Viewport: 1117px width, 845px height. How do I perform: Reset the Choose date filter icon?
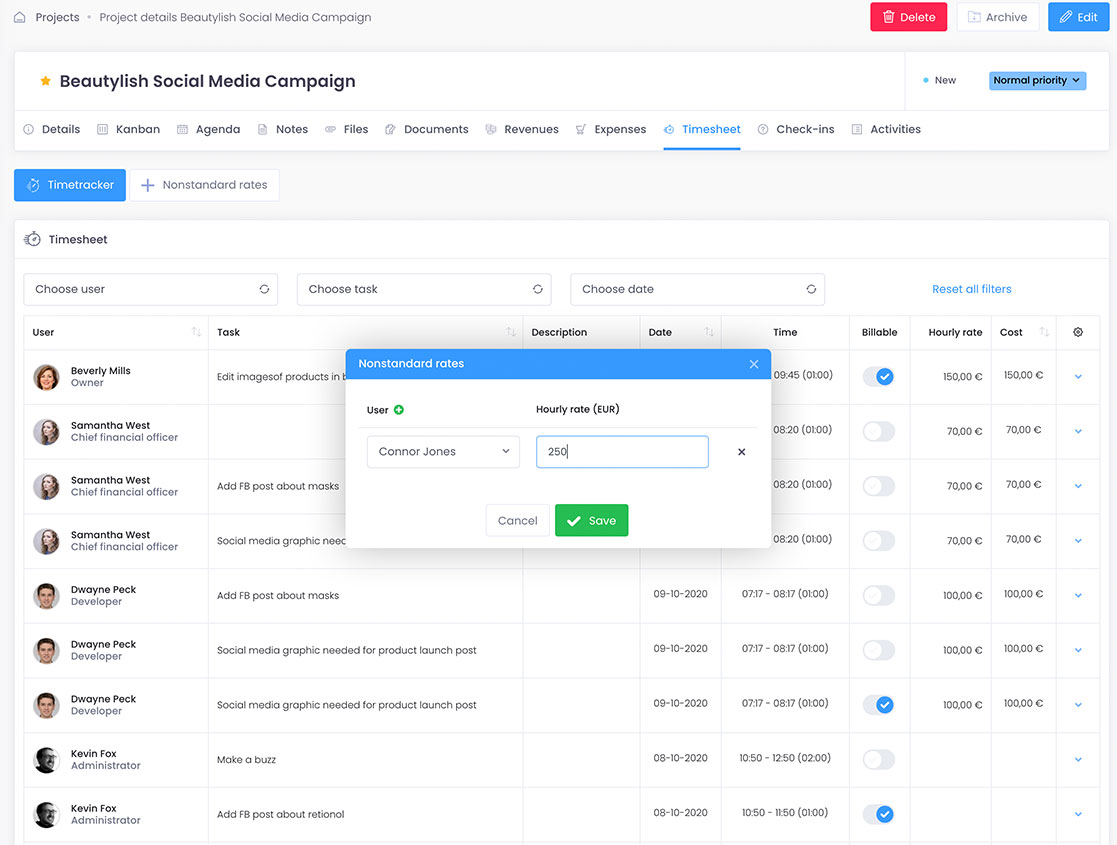[811, 289]
